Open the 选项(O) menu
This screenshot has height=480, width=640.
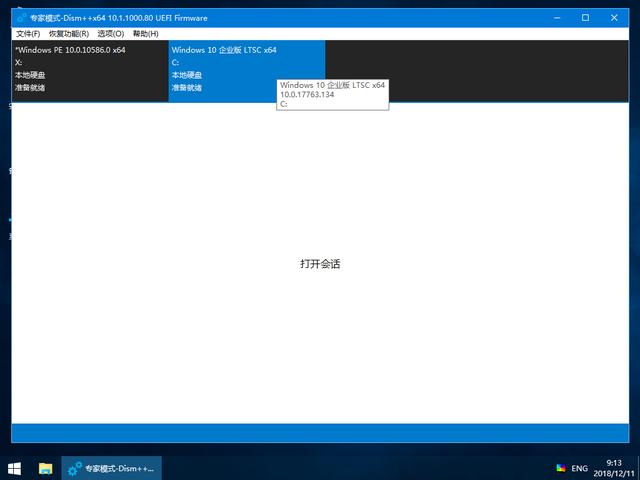point(111,33)
